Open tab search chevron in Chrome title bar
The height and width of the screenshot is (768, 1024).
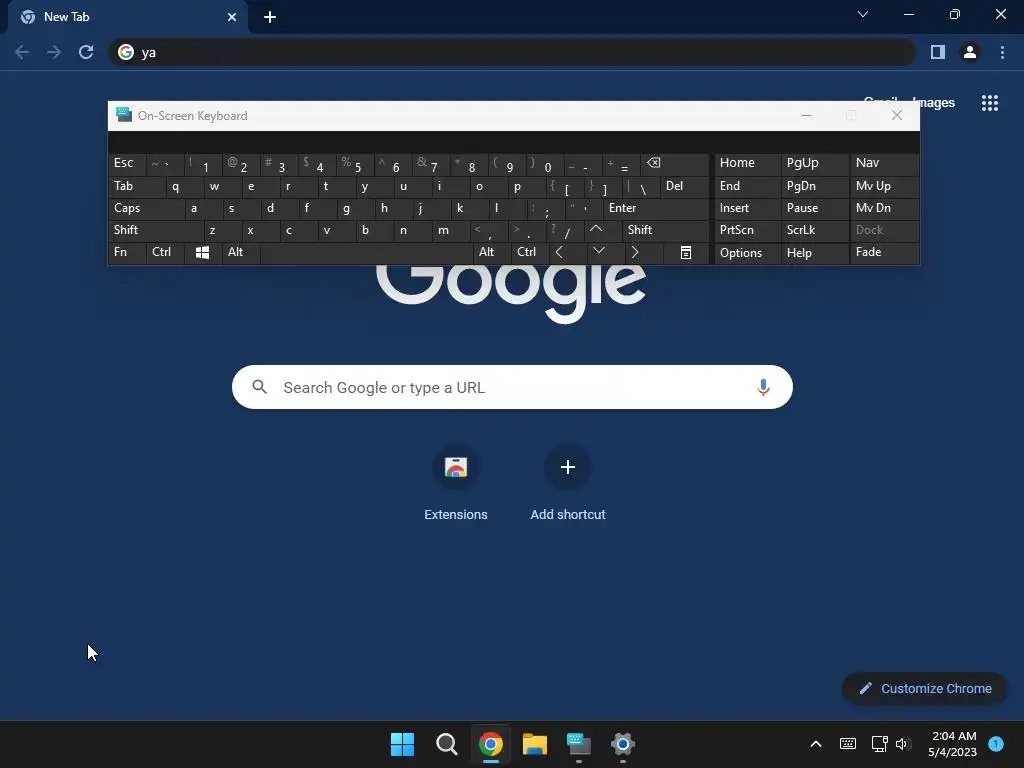863,14
